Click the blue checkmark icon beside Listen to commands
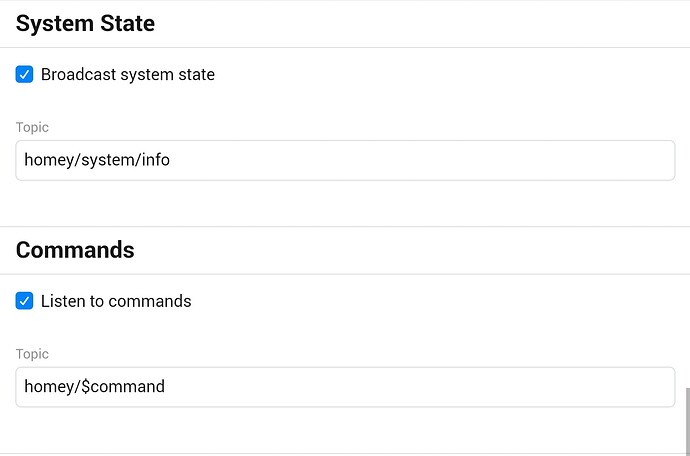This screenshot has width=690, height=456. click(x=25, y=300)
